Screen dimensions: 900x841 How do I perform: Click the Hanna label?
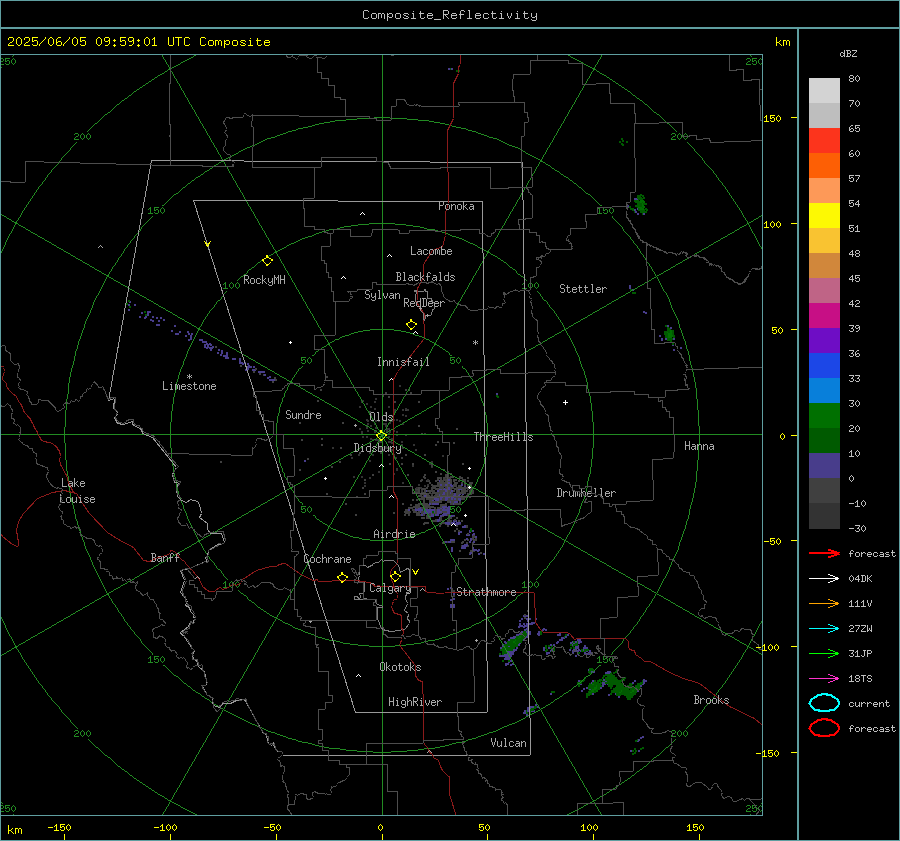tap(699, 446)
